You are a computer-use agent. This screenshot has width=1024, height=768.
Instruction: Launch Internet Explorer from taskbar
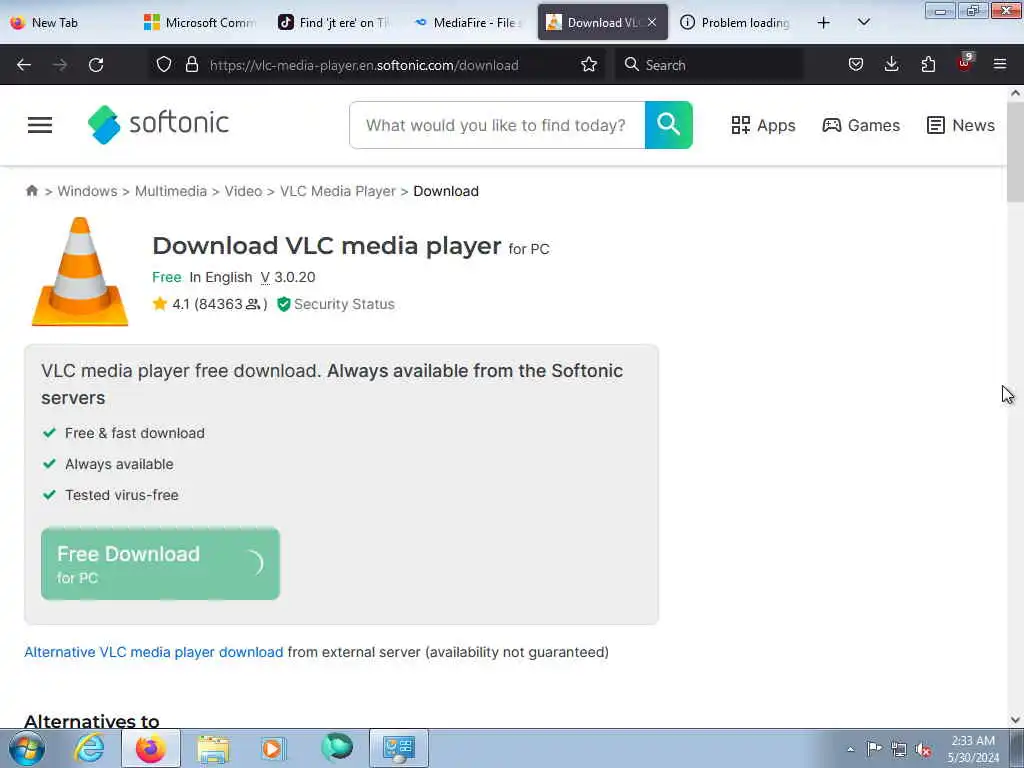(x=89, y=748)
